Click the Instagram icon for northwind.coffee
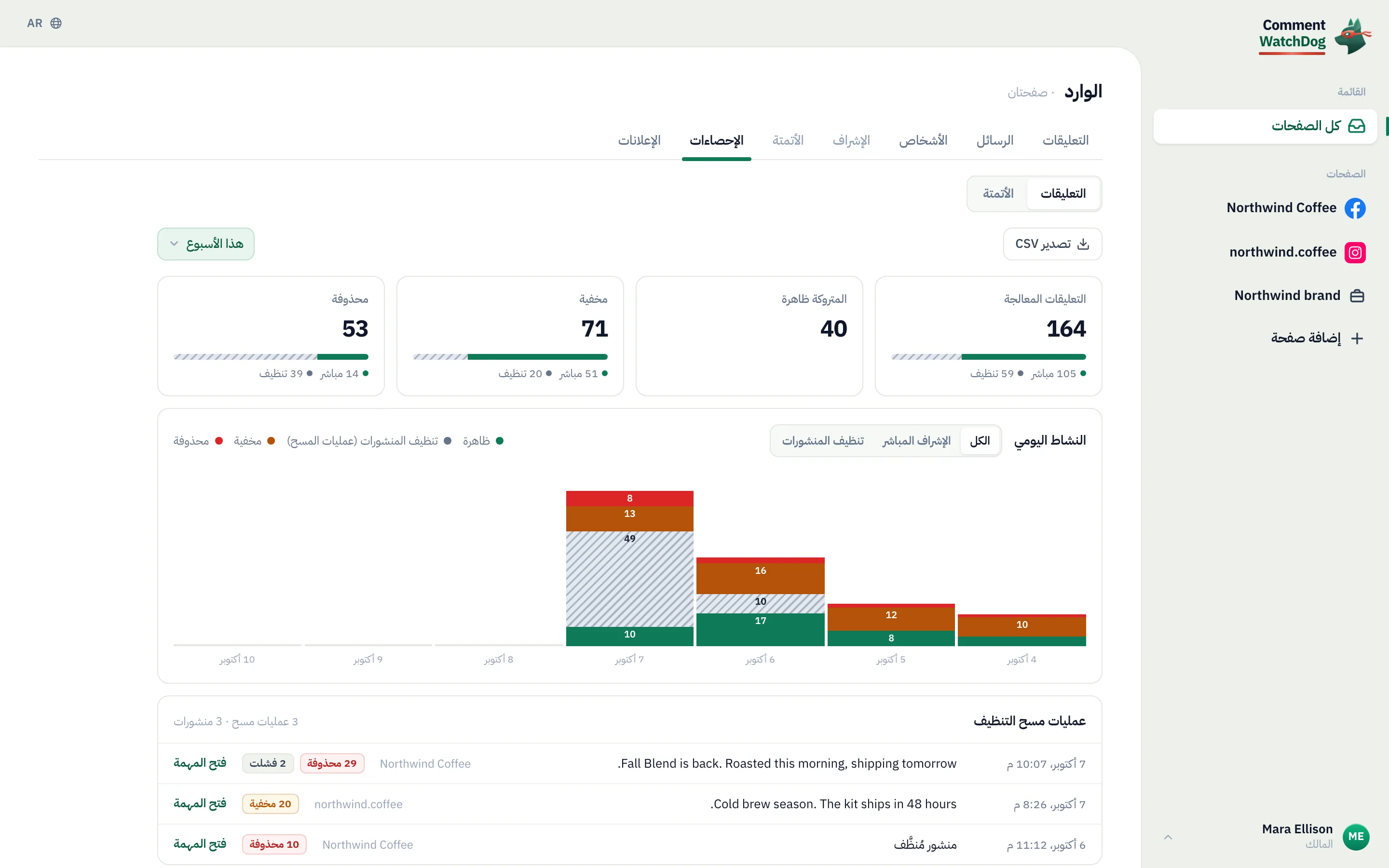 1355,252
